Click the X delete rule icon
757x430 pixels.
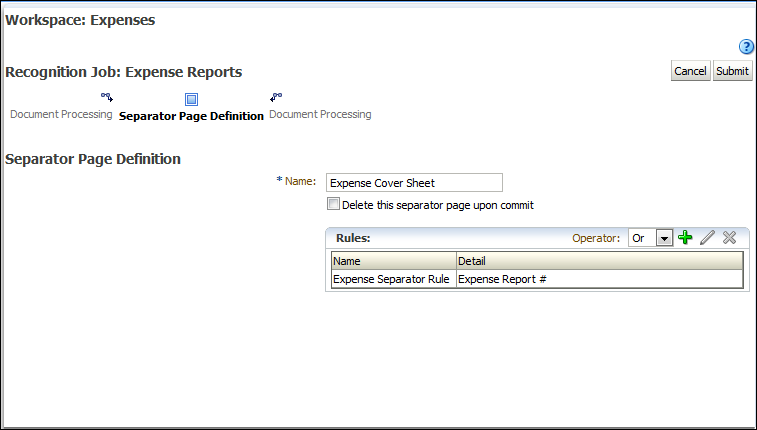[x=729, y=237]
